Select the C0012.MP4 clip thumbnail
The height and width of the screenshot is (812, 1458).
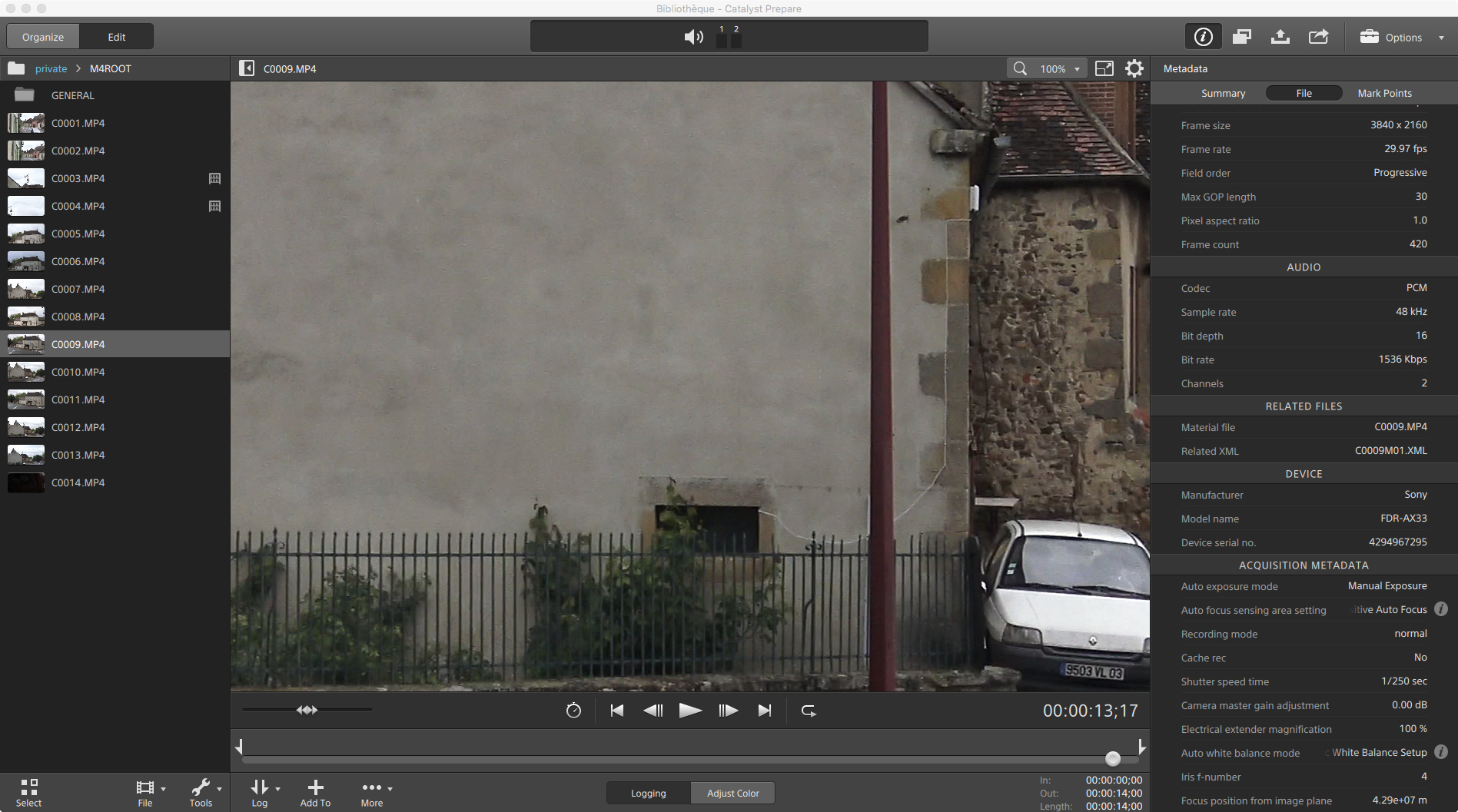click(x=26, y=427)
